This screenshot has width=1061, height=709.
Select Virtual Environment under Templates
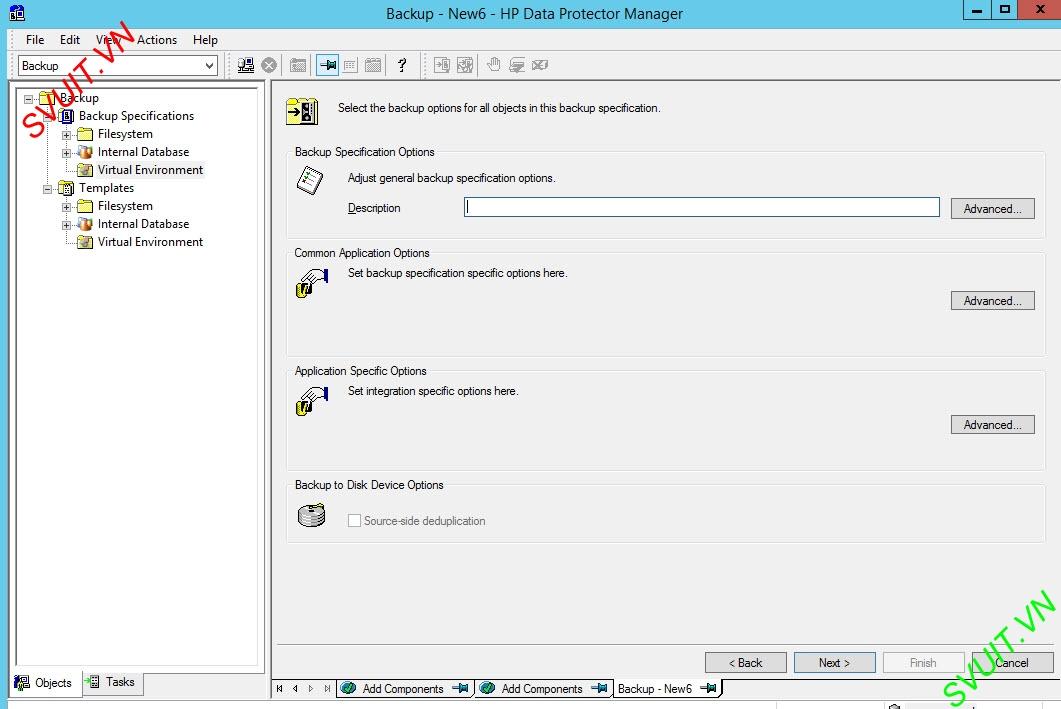150,242
